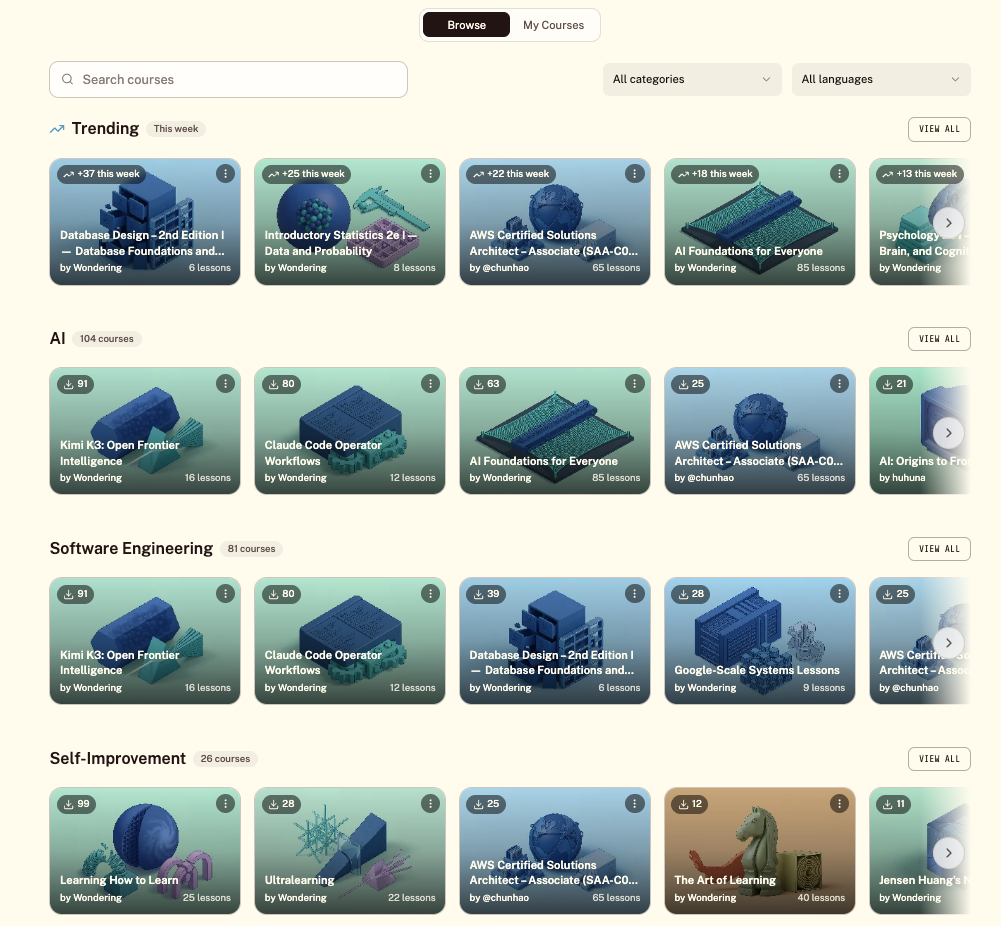Click the 99 downloads badge on Learning How to Learn

coord(76,803)
